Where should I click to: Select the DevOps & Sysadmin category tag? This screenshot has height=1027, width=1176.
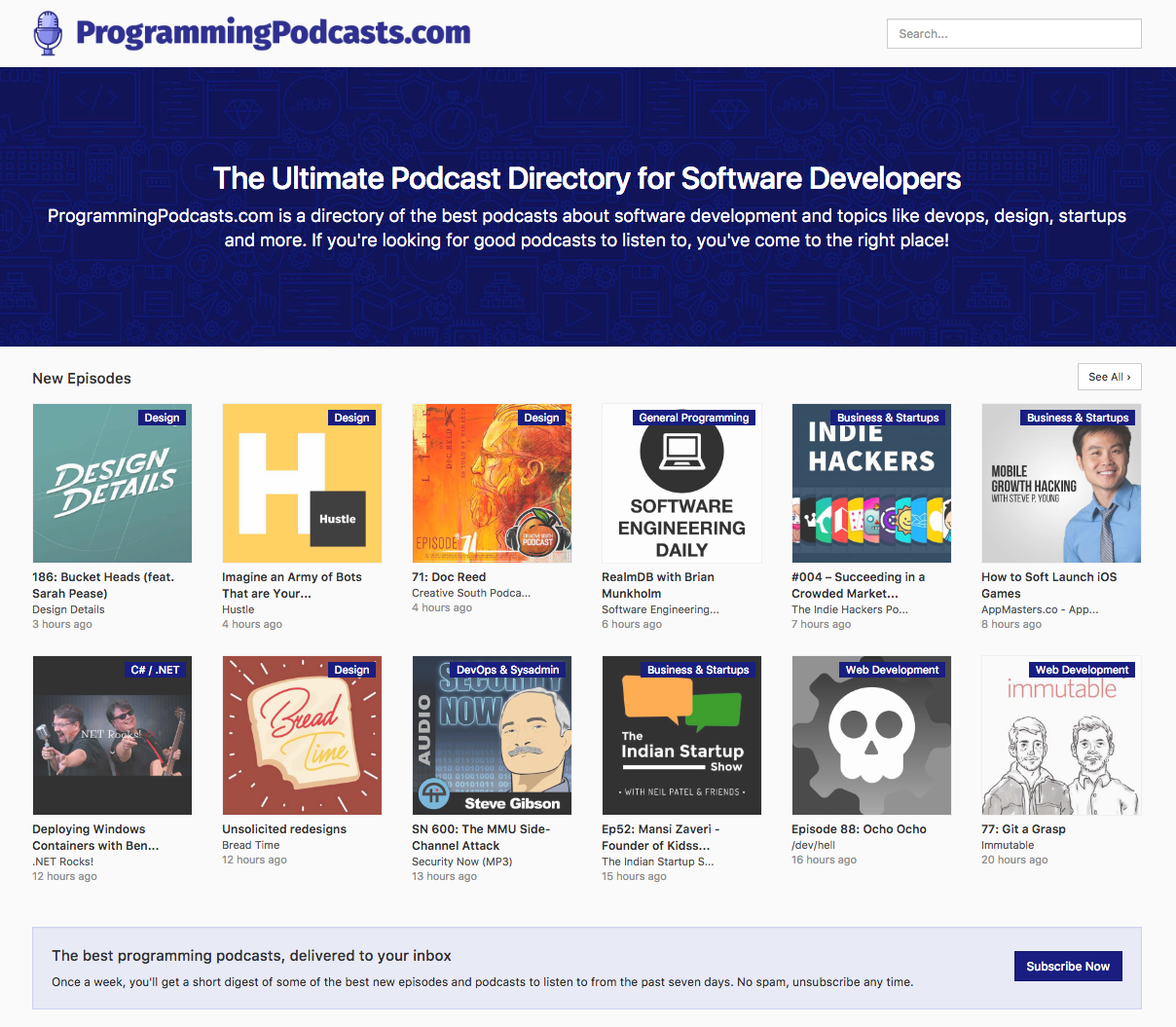pyautogui.click(x=508, y=670)
